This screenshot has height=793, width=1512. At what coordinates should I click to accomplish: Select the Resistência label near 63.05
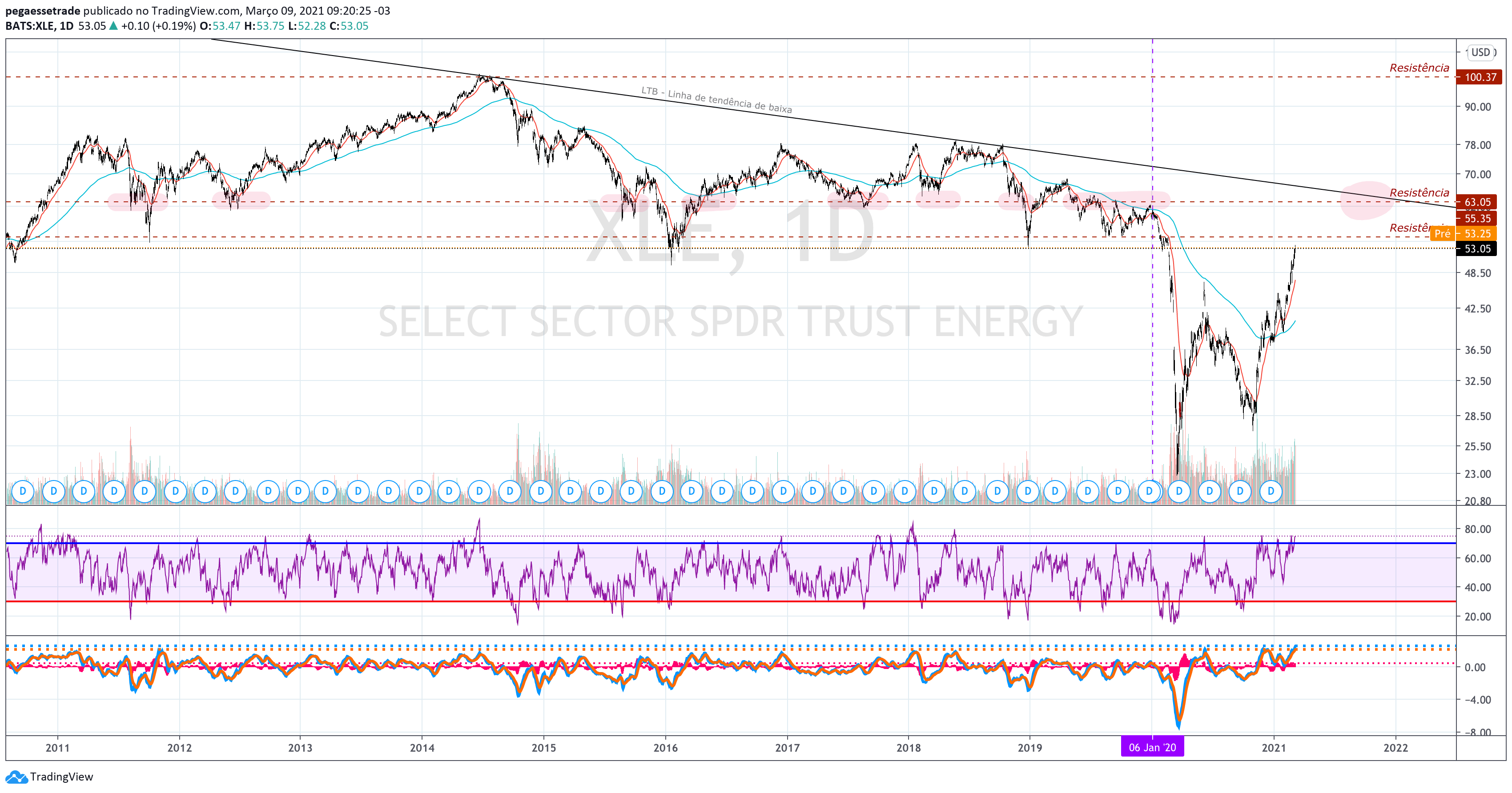[x=1419, y=192]
